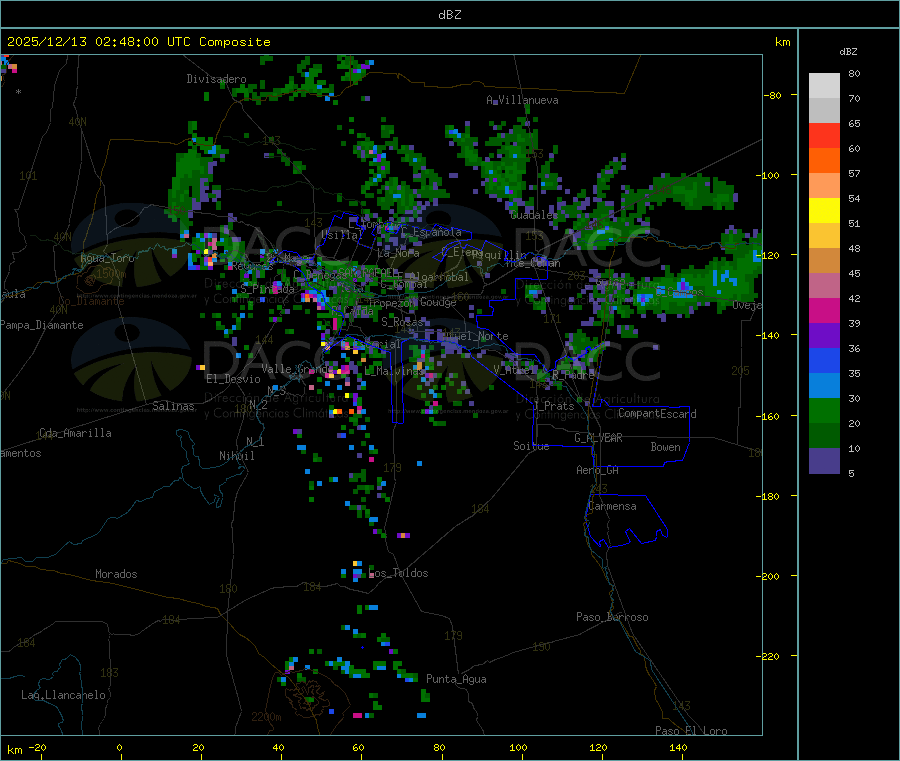Viewport: 900px width, 761px height.
Task: Click the Valle_Grande map label
Action: click(x=298, y=369)
